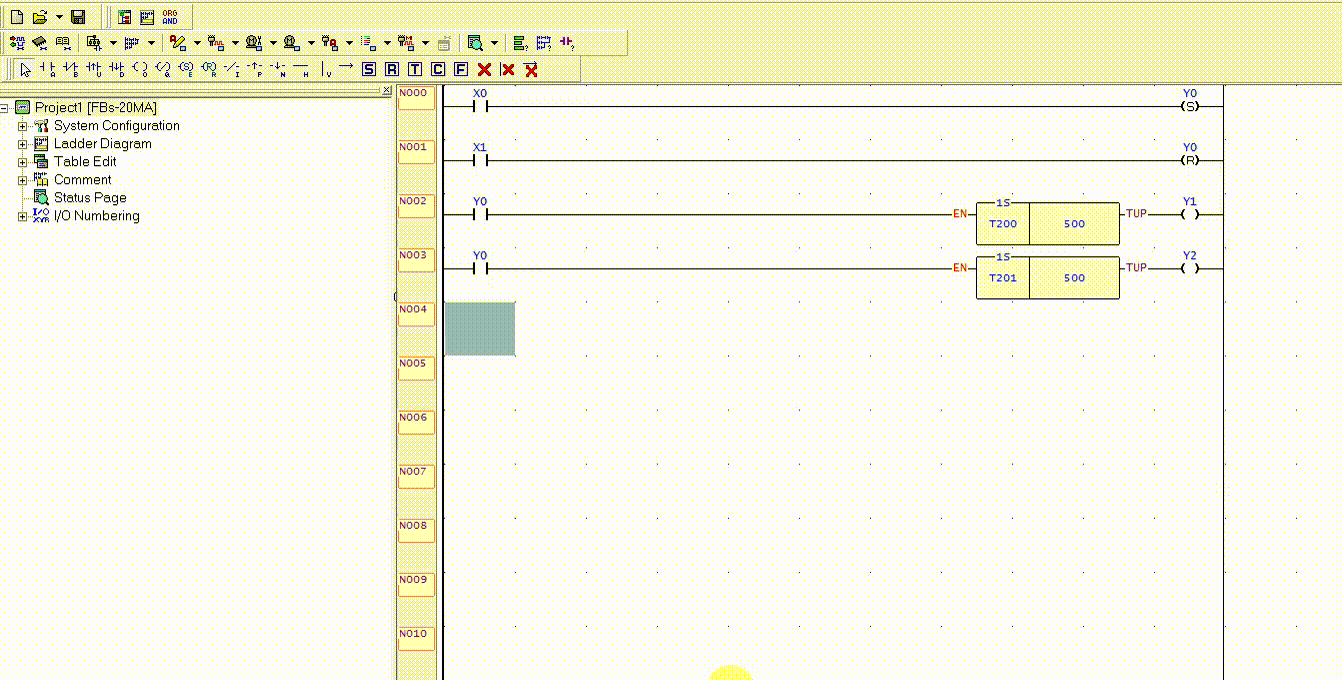Pick the Set coil S element tool

pyautogui.click(x=188, y=70)
